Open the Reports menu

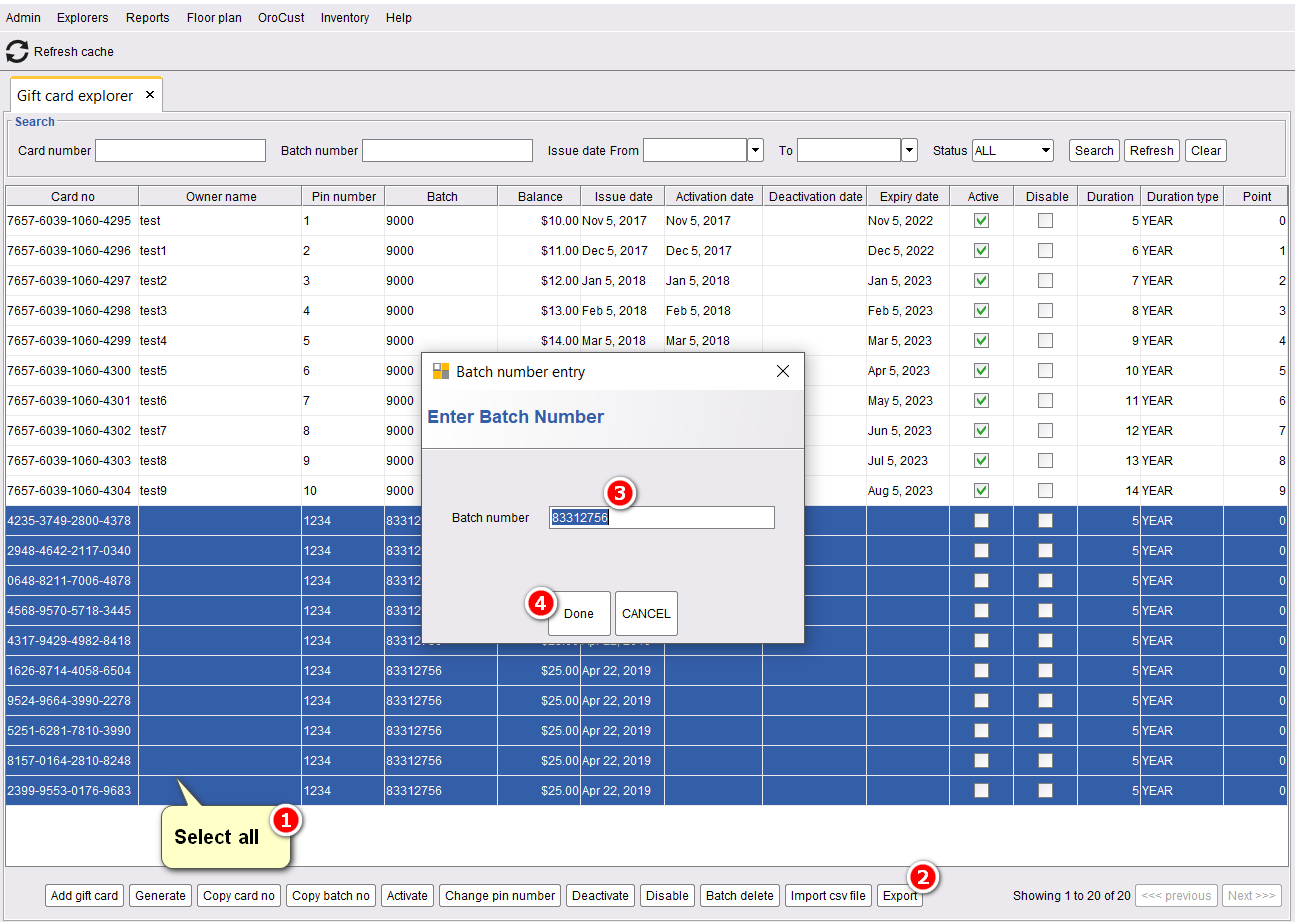point(148,18)
